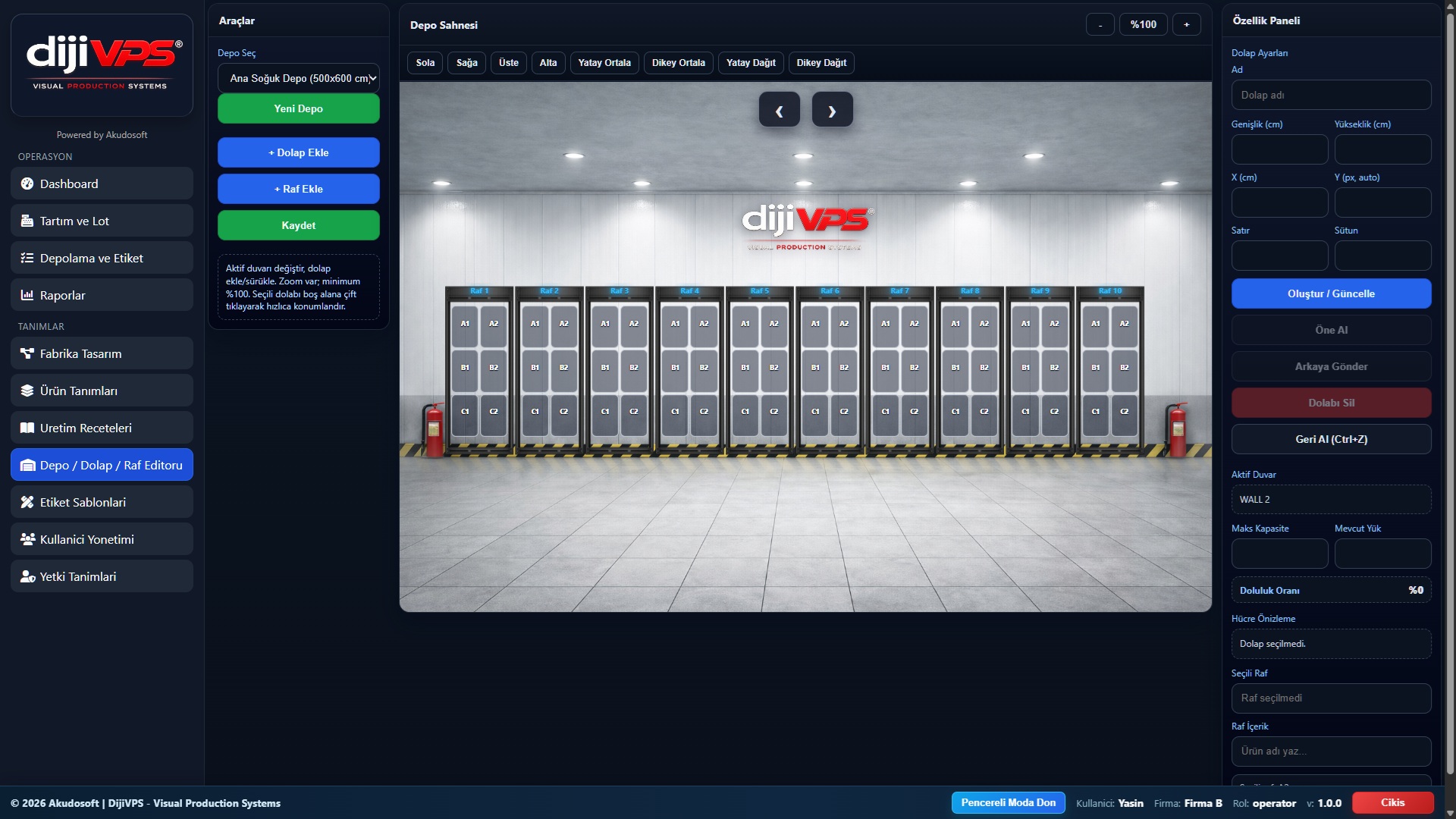Zoom in with the plus button
This screenshot has width=1456, height=819.
tap(1187, 24)
